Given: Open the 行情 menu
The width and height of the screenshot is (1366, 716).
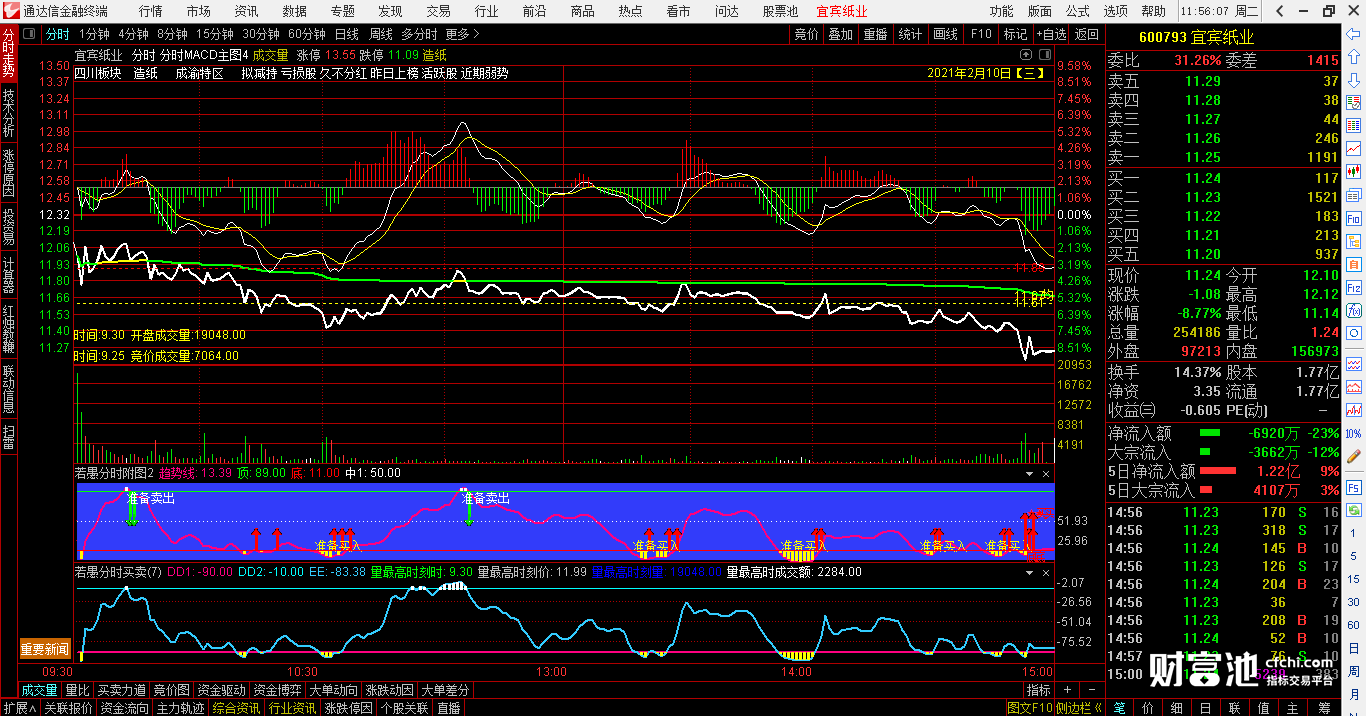Looking at the screenshot, I should pos(151,11).
